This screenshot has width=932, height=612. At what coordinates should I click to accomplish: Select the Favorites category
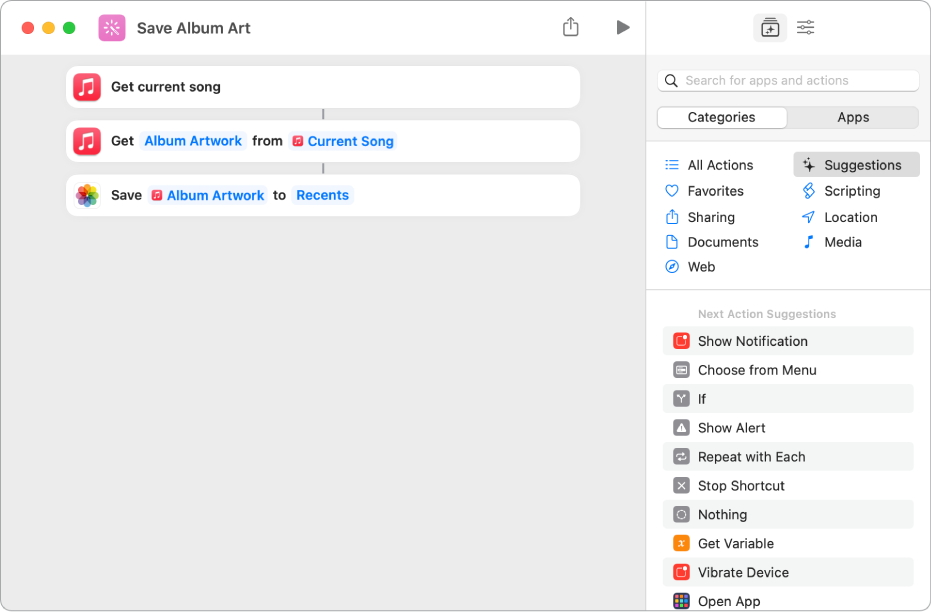(715, 190)
